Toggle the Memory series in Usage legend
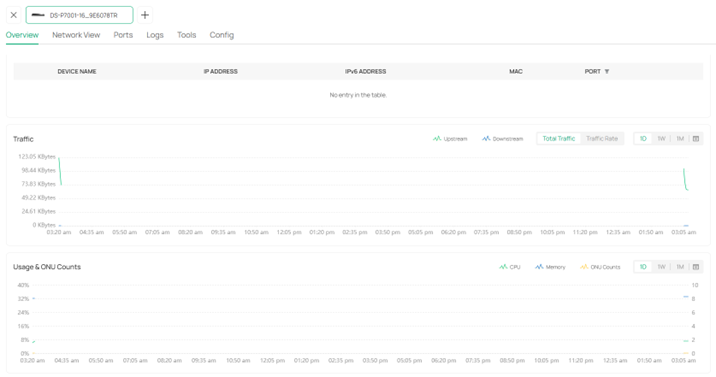Image resolution: width=716 pixels, height=377 pixels. 550,267
